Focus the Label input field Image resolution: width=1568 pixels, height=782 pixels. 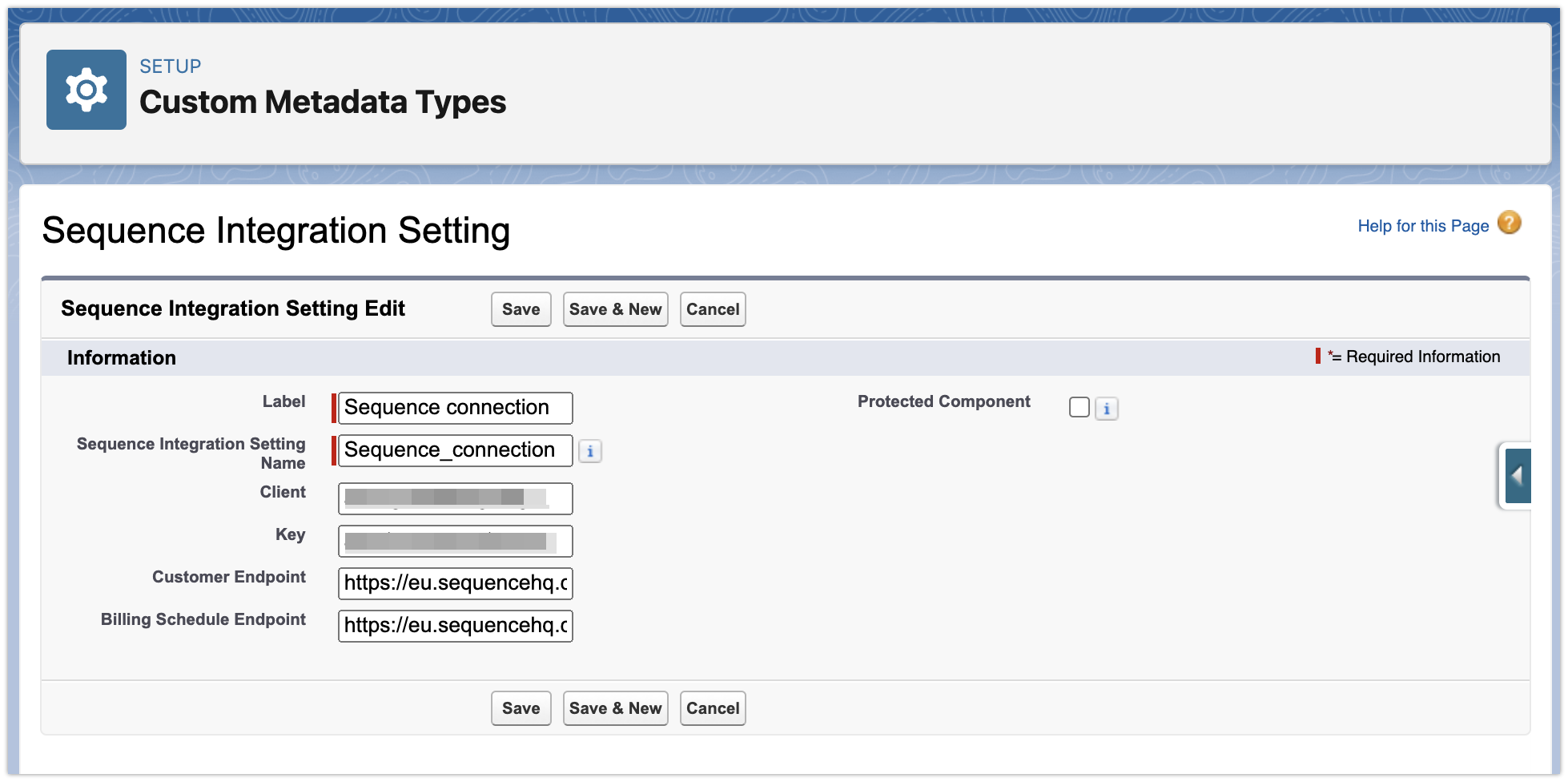click(456, 408)
